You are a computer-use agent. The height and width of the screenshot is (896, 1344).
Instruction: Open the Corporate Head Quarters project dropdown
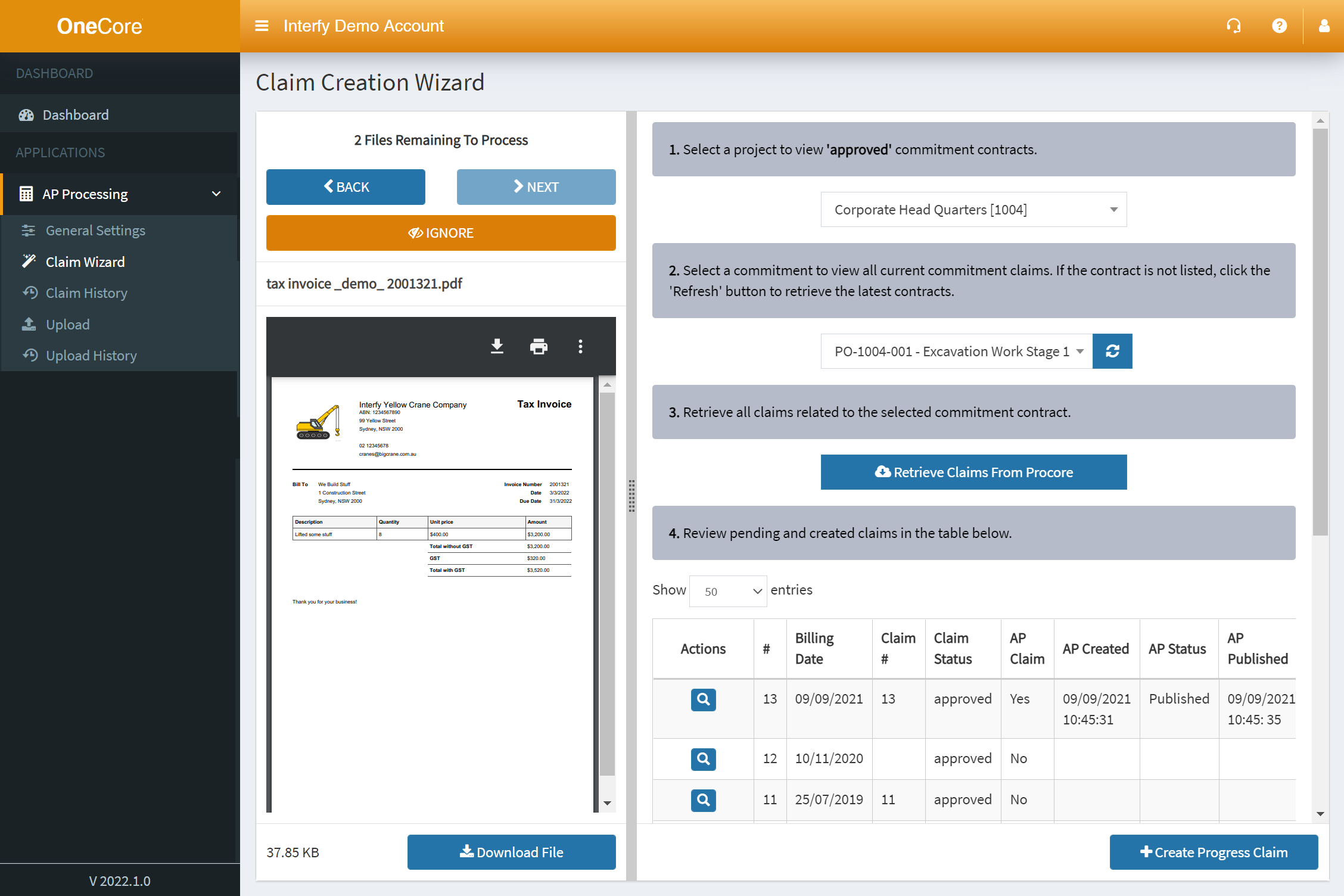973,210
